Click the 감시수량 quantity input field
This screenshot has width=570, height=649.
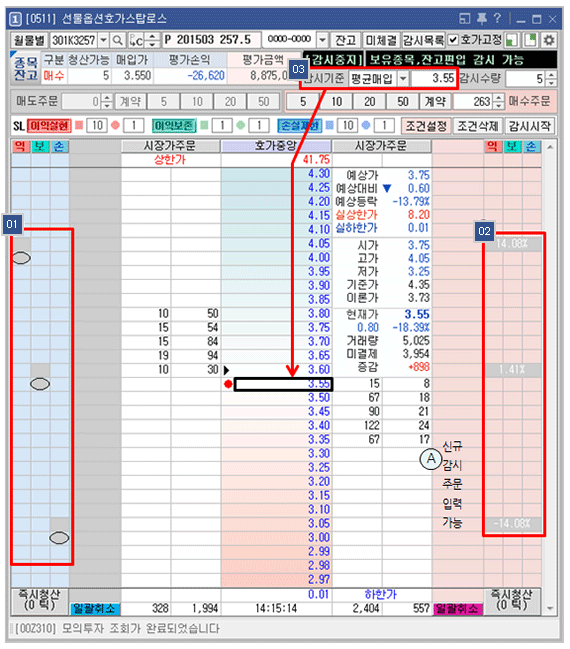click(526, 79)
